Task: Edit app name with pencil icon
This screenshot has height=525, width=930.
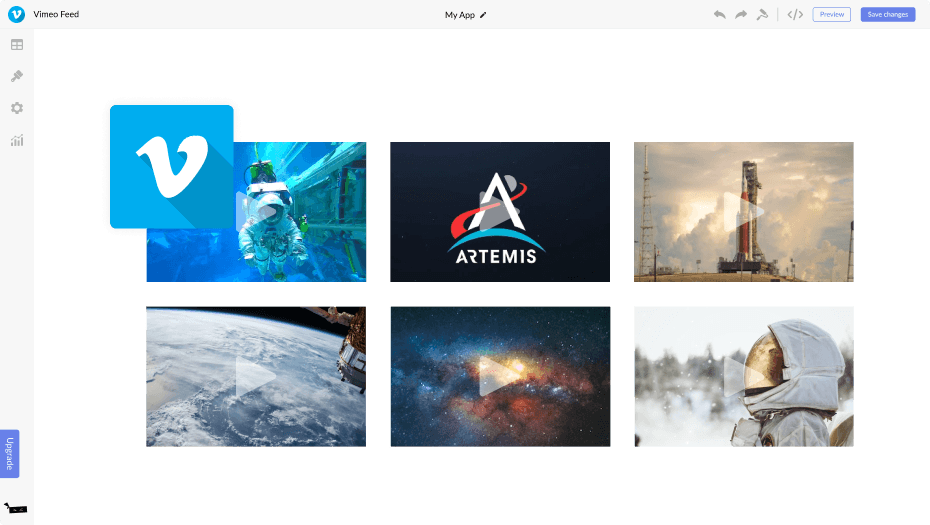Action: tap(483, 15)
